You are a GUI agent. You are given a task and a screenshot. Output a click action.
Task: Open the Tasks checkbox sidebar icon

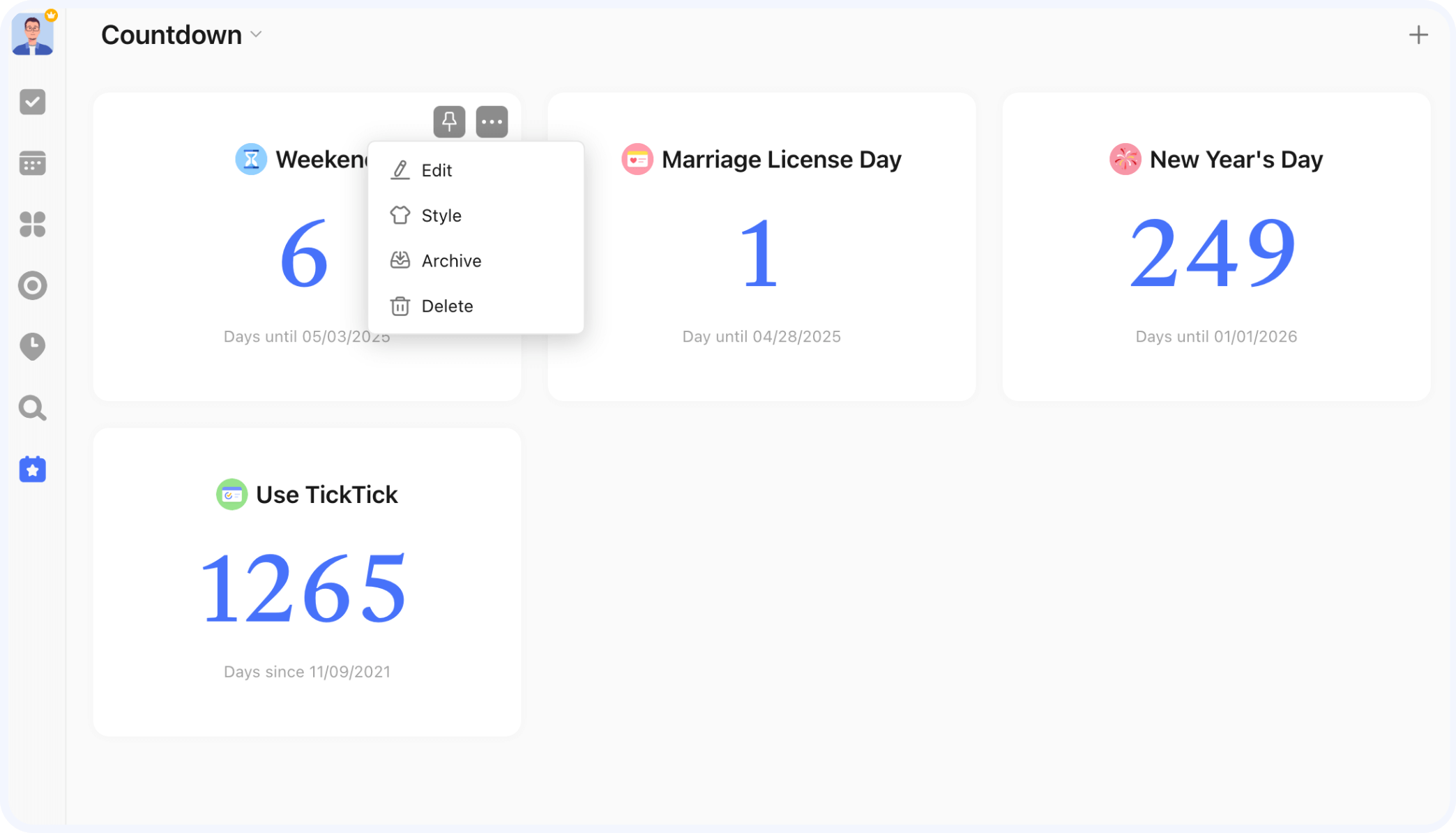32,102
